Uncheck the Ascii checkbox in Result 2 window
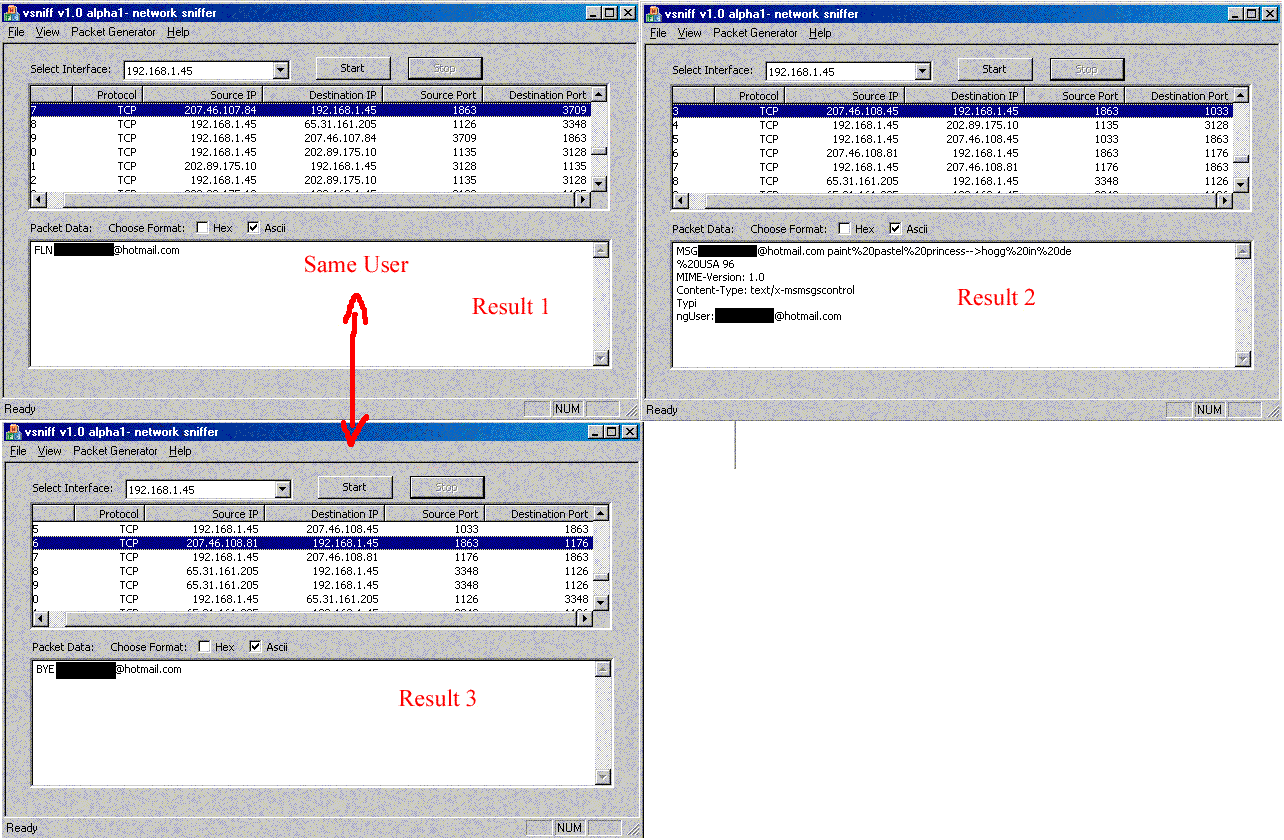The width and height of the screenshot is (1284, 840). [895, 229]
